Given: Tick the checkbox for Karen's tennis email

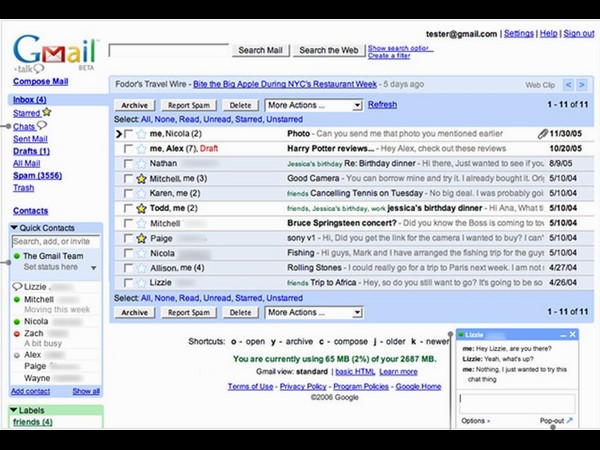Looking at the screenshot, I should coord(127,193).
